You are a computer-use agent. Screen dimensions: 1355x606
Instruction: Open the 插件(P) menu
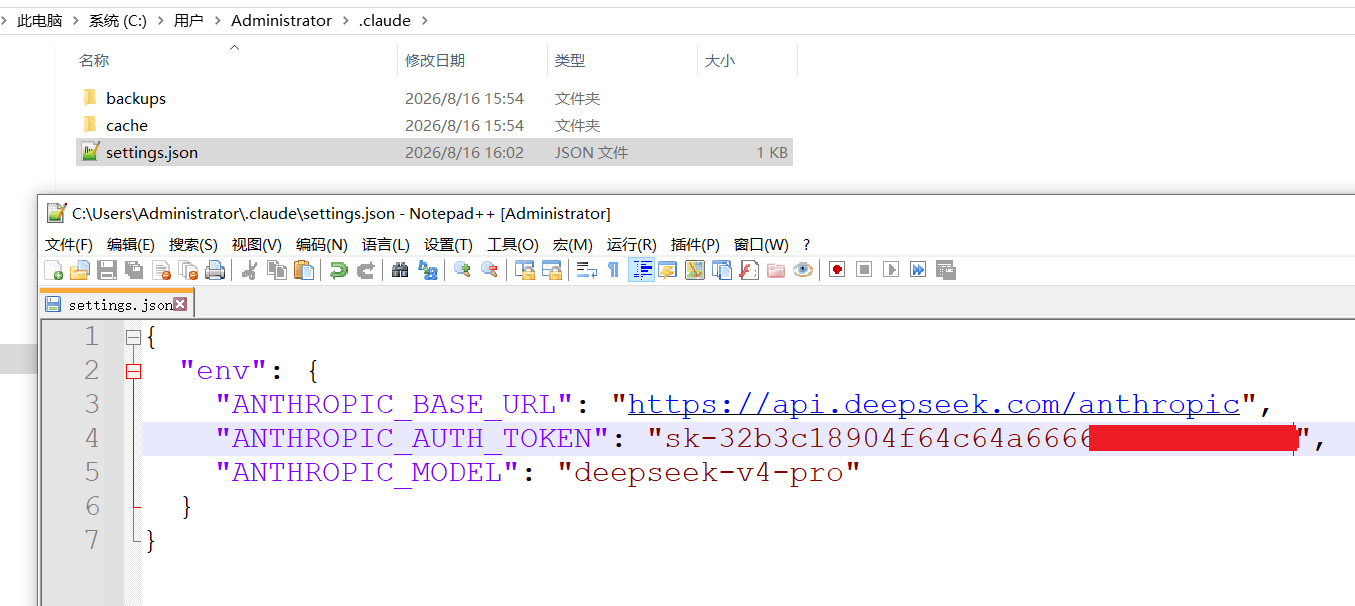(x=695, y=244)
